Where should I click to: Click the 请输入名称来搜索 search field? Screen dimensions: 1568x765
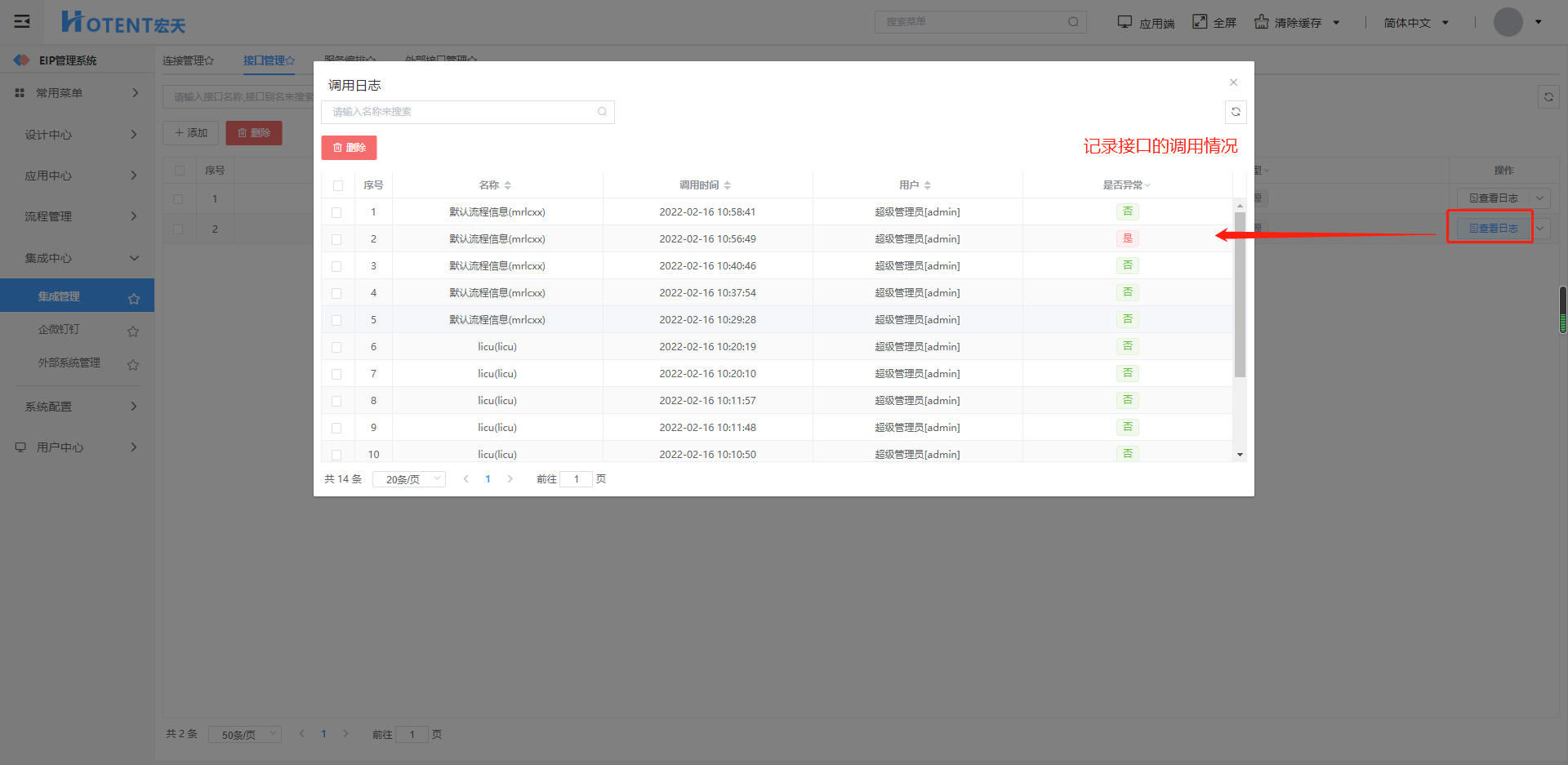461,112
